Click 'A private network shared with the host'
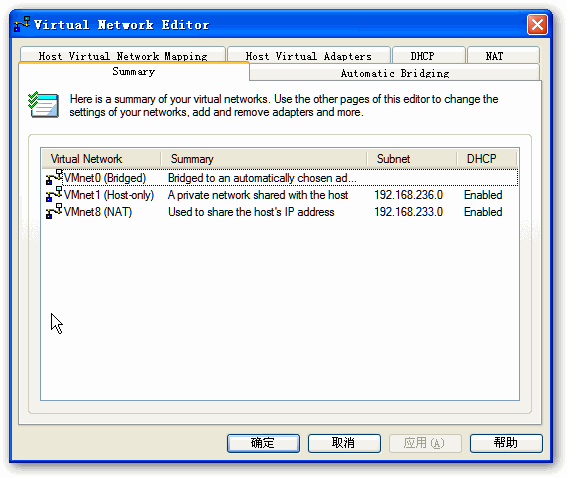The image size is (567, 477). 258,195
